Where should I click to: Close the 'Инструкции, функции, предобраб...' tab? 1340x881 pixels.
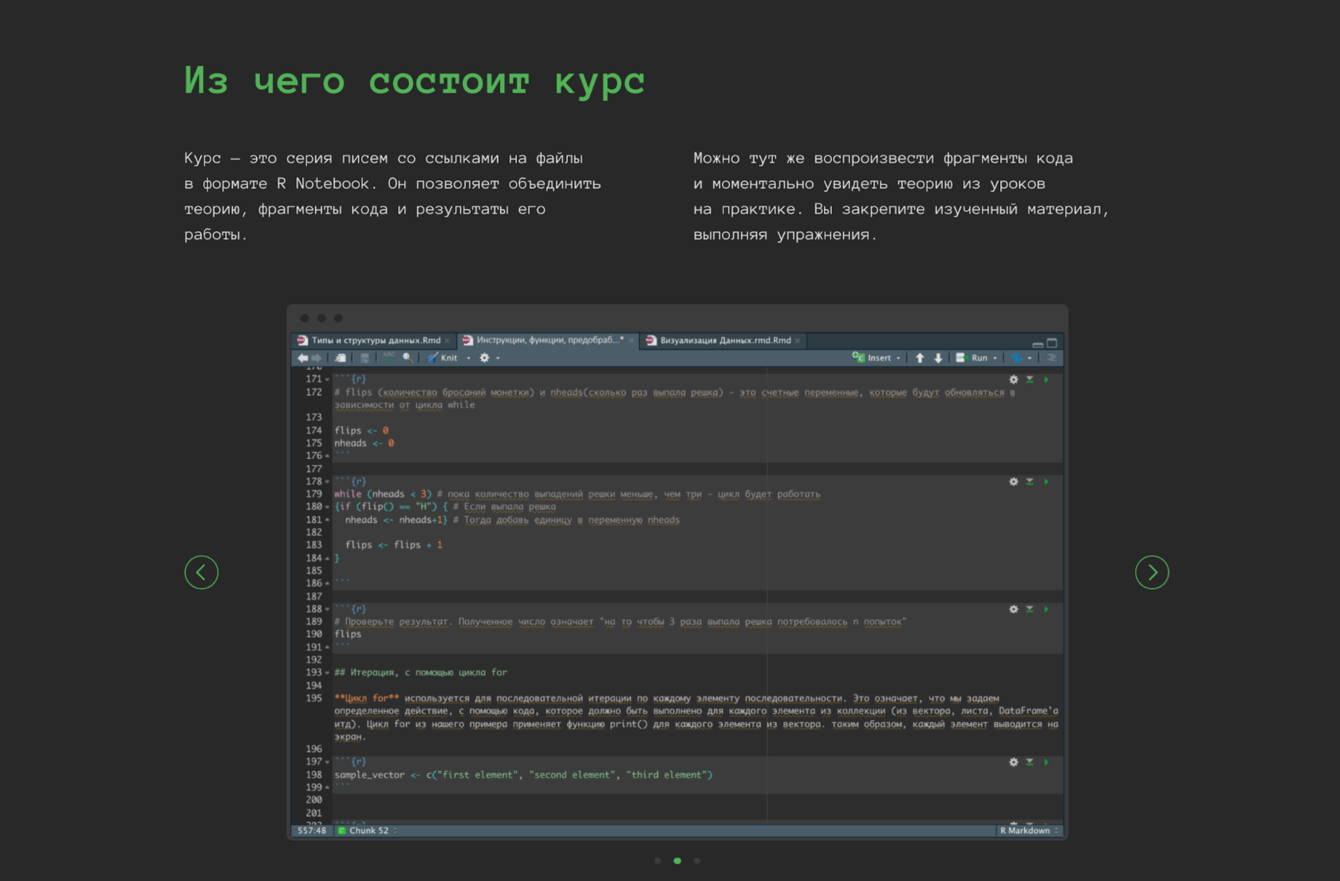(631, 341)
